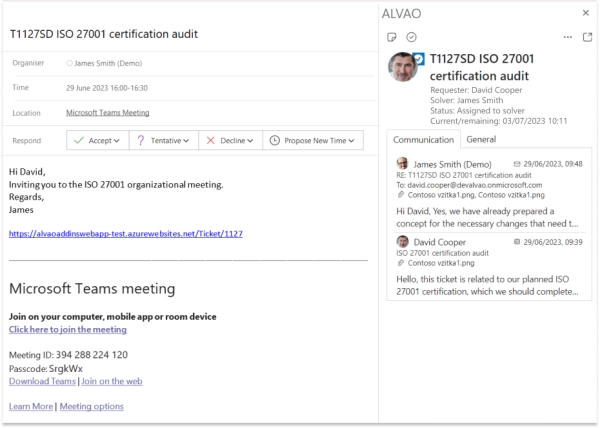Viewport: 600px width, 428px height.
Task: Click 'Passcode: SrgkWx' text
Action: pos(46,368)
